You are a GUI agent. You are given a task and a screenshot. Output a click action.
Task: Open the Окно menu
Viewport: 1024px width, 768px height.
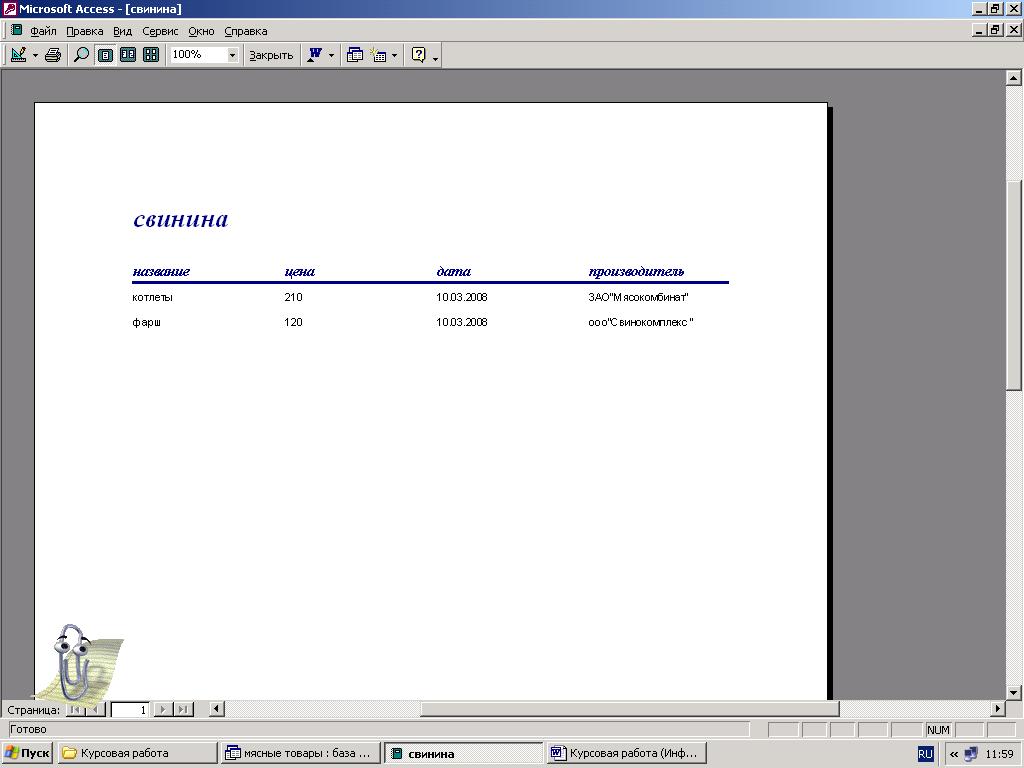point(201,31)
